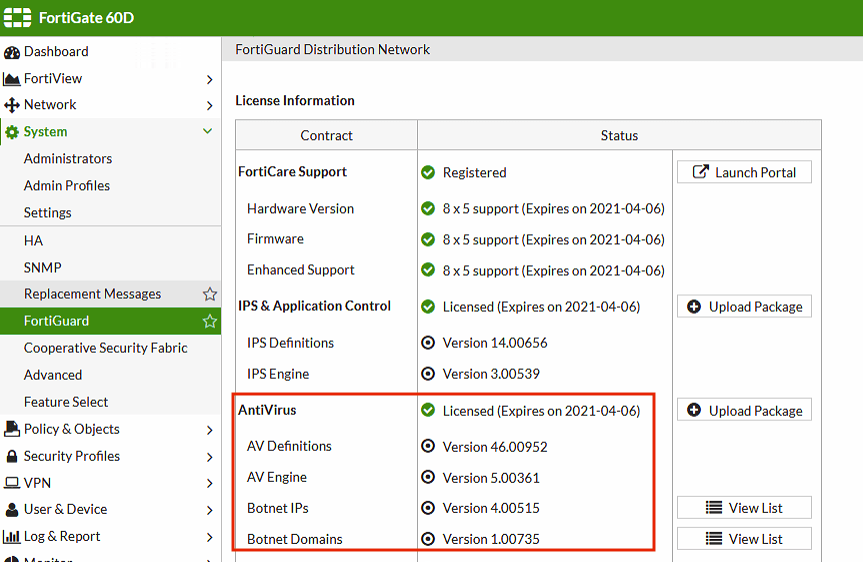Viewport: 863px width, 562px height.
Task: Select the FortiGuard menu item
Action: tap(110, 321)
